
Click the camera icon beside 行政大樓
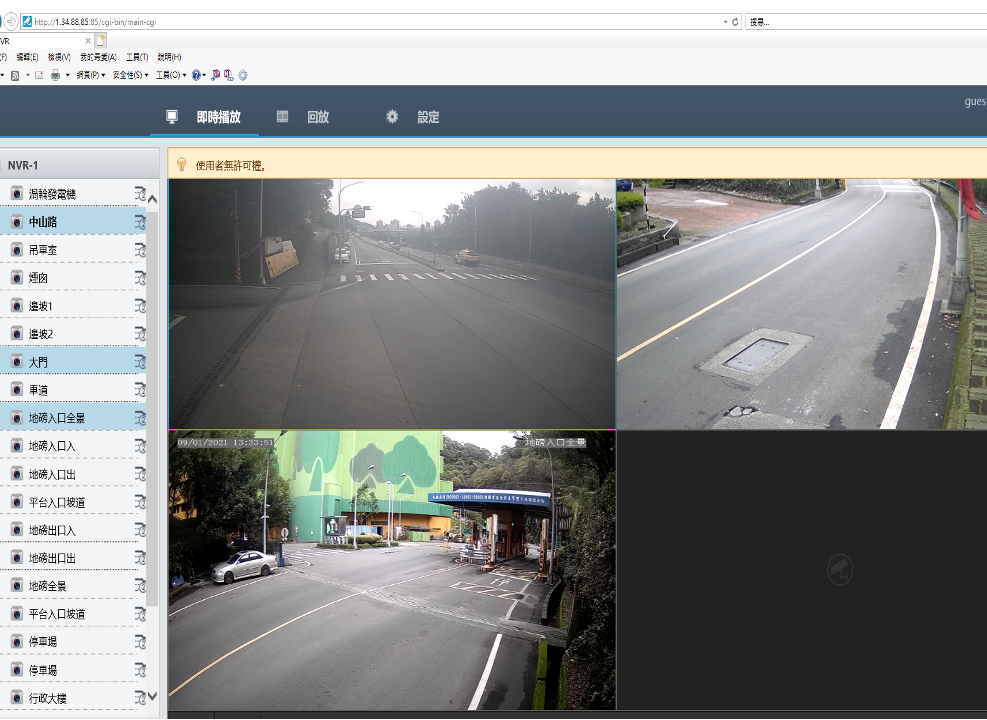click(x=17, y=697)
